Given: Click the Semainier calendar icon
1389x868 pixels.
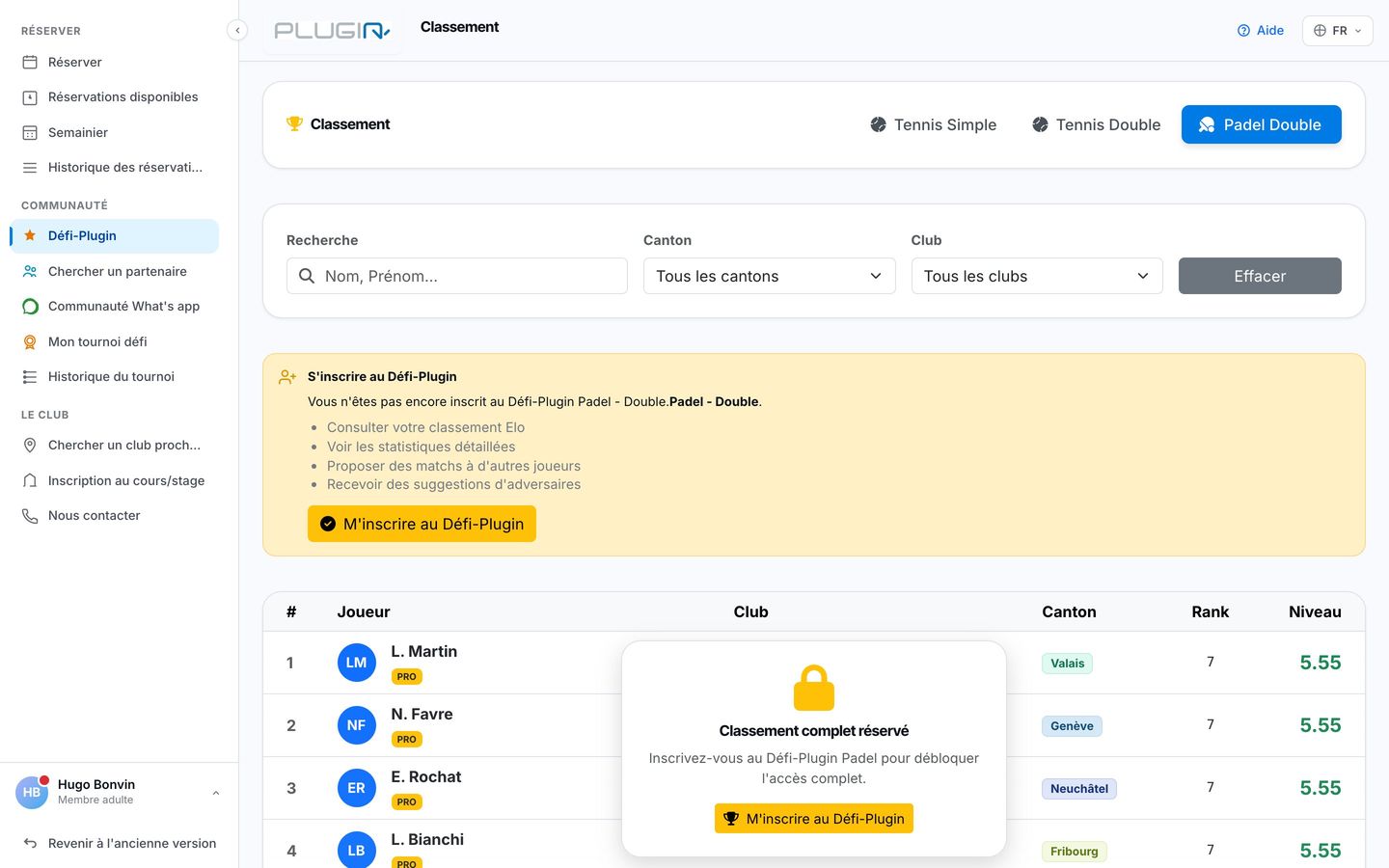Looking at the screenshot, I should click(x=30, y=132).
